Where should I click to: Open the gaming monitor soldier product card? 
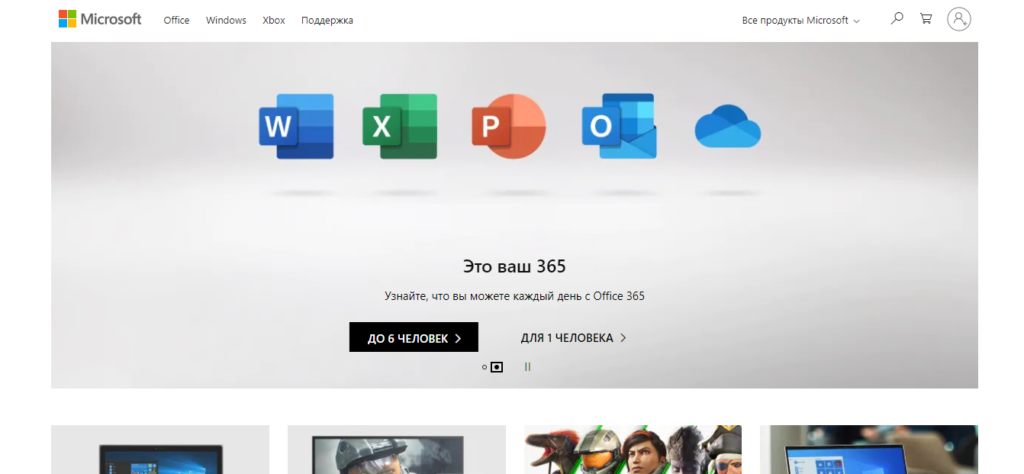pyautogui.click(x=396, y=450)
